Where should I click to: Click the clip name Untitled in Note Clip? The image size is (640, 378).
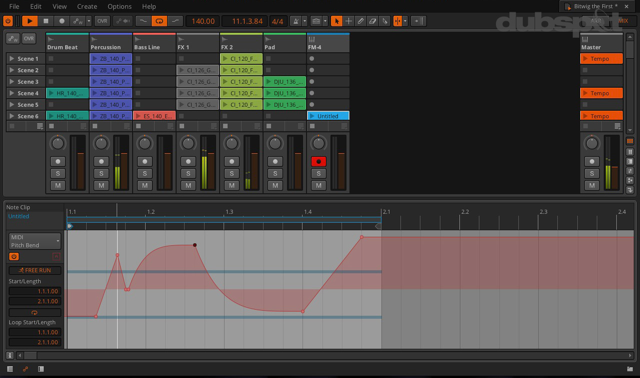pyautogui.click(x=19, y=216)
